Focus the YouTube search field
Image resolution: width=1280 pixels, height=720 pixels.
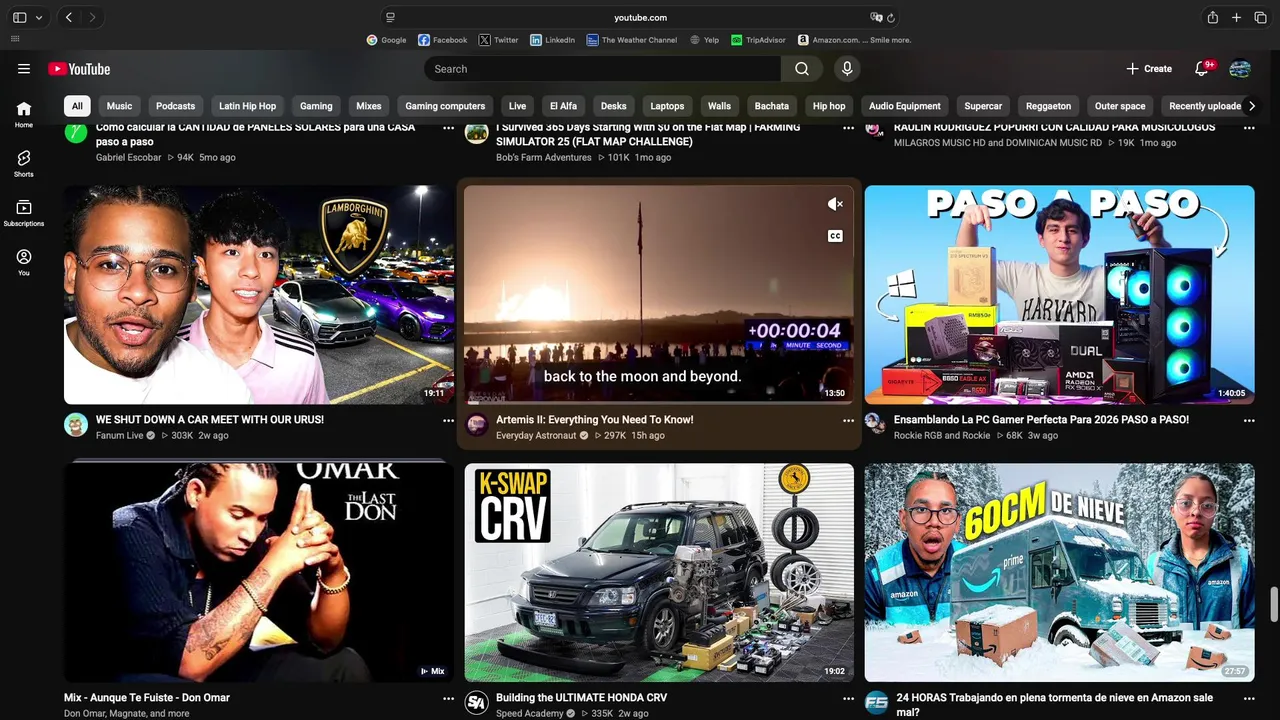[603, 69]
